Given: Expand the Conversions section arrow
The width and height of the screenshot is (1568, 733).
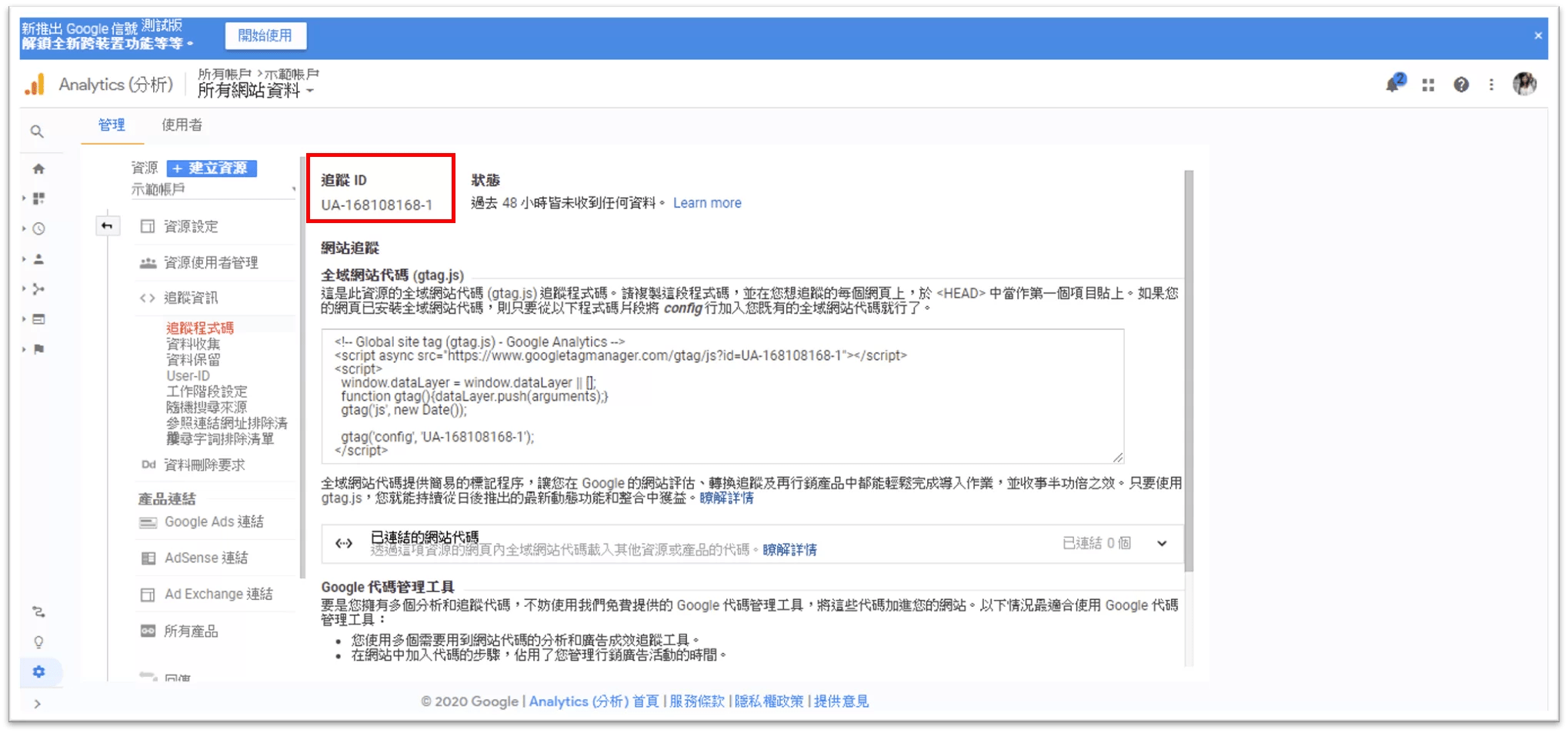Looking at the screenshot, I should coord(24,349).
